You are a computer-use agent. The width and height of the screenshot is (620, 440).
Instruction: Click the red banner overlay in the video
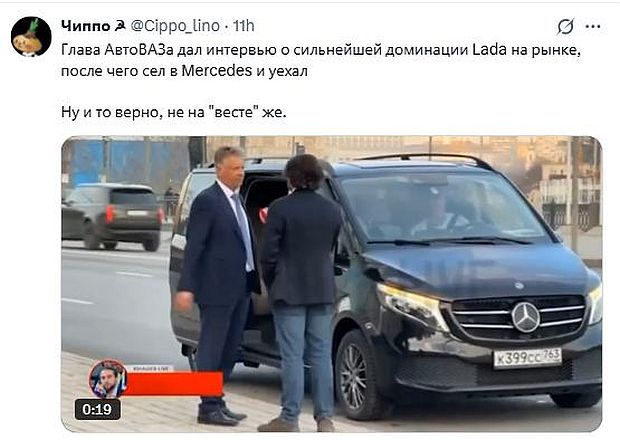[173, 383]
